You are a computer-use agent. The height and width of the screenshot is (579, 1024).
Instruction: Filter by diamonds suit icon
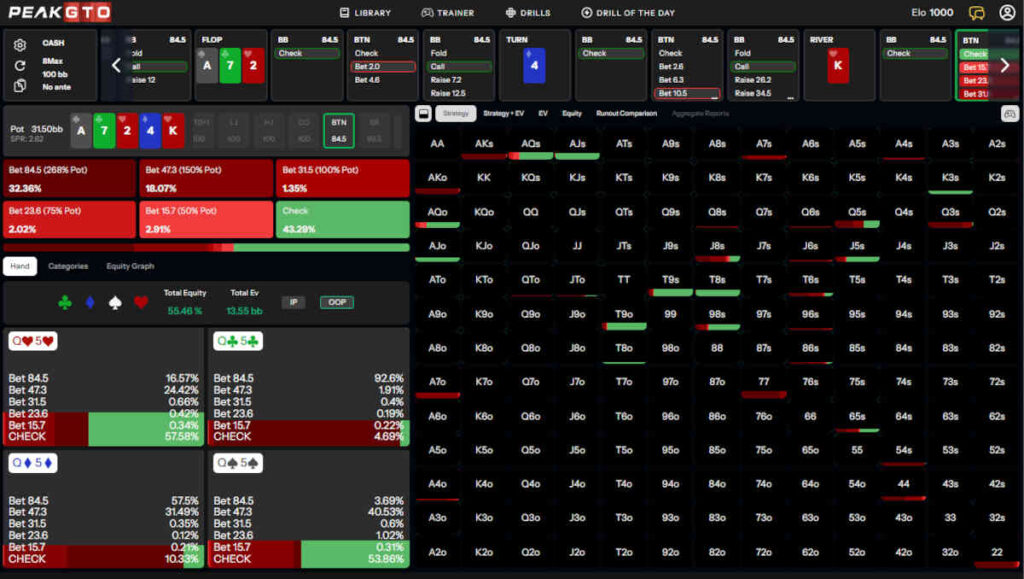90,302
